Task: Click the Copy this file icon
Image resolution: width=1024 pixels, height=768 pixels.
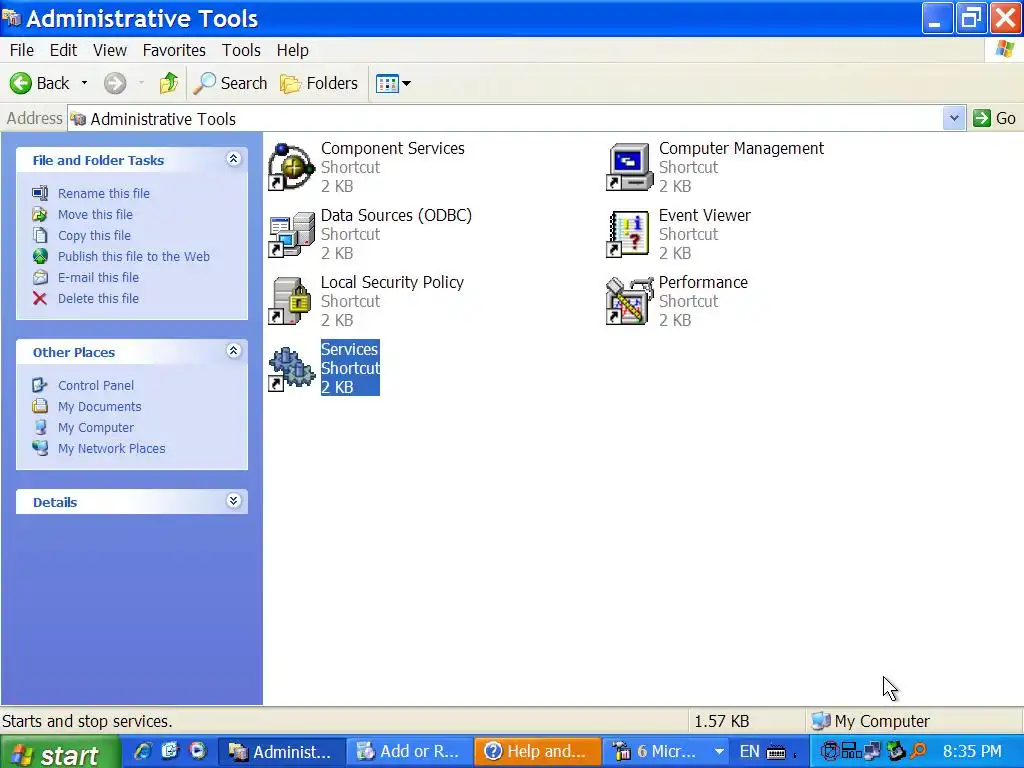Action: [x=40, y=235]
